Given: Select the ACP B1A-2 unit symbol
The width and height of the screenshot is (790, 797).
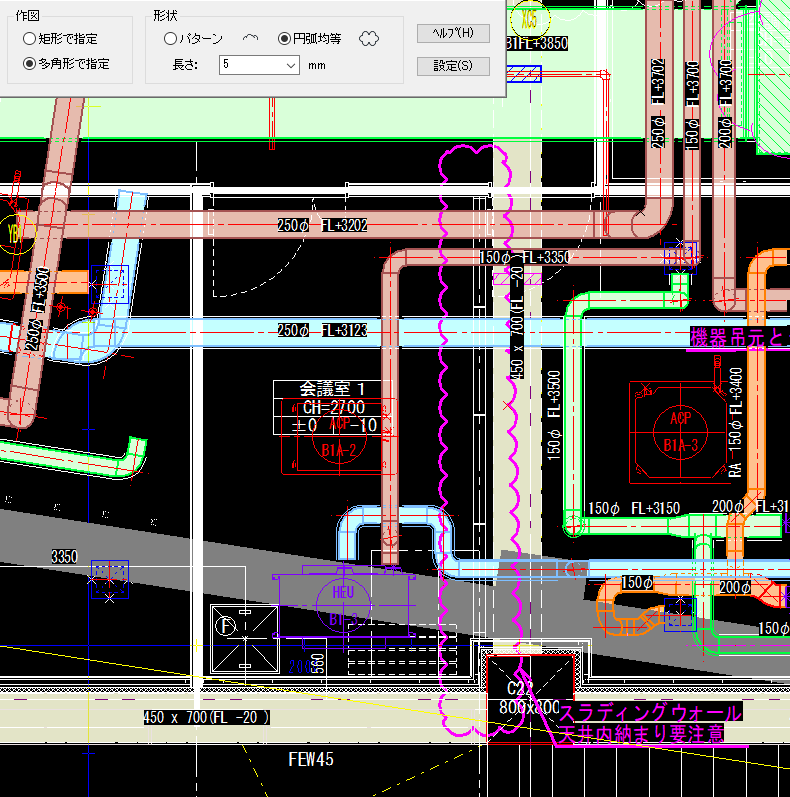Looking at the screenshot, I should click(340, 440).
